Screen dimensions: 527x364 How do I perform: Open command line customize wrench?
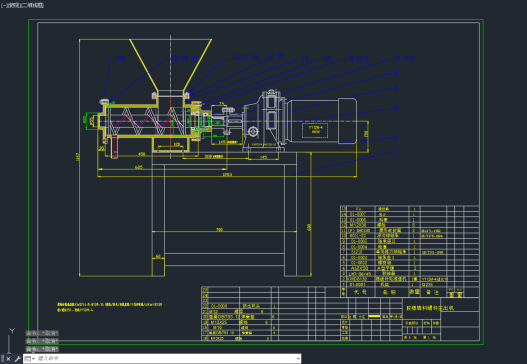click(17, 359)
